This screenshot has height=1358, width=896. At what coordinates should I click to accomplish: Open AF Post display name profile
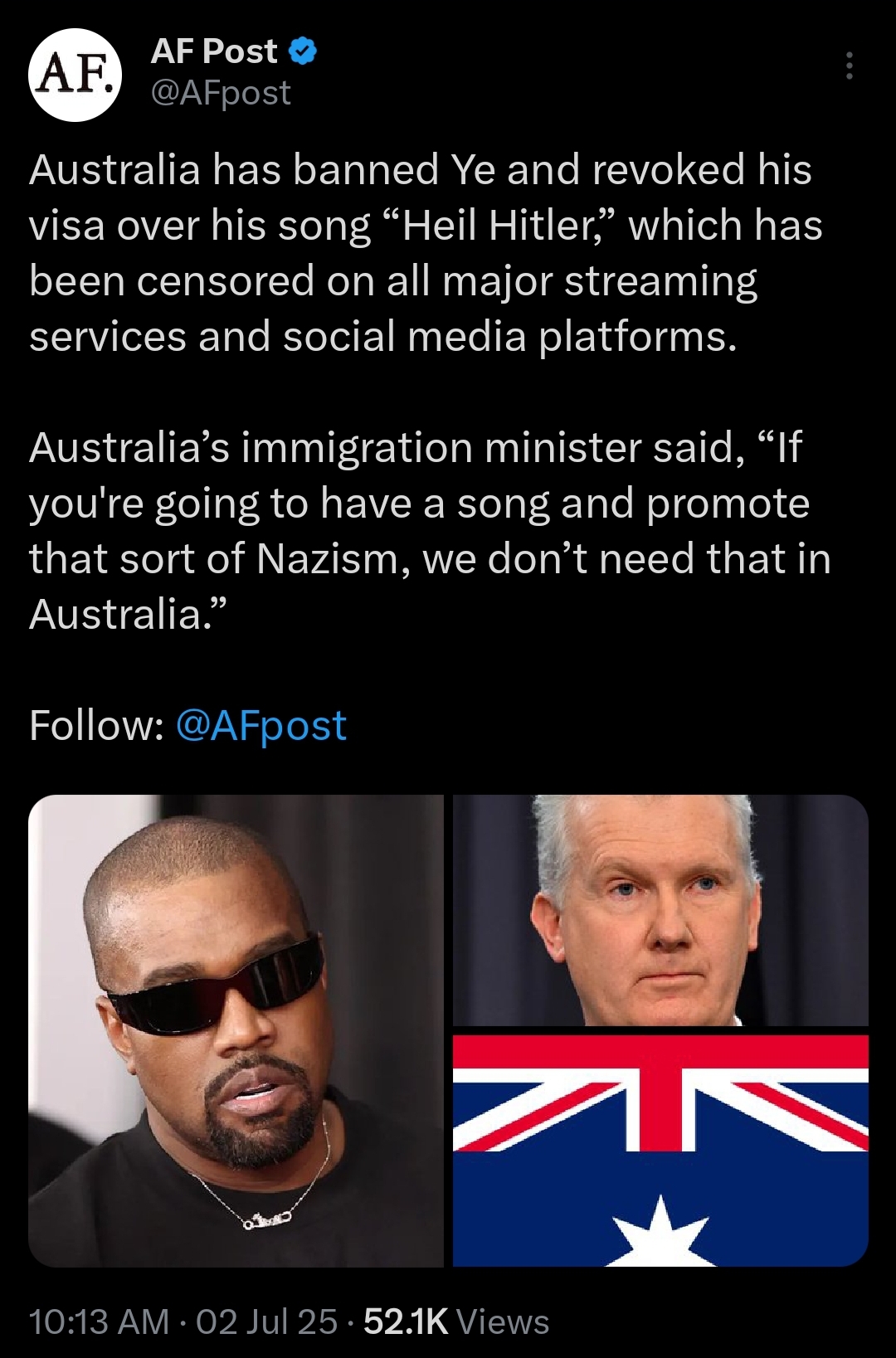[x=214, y=51]
